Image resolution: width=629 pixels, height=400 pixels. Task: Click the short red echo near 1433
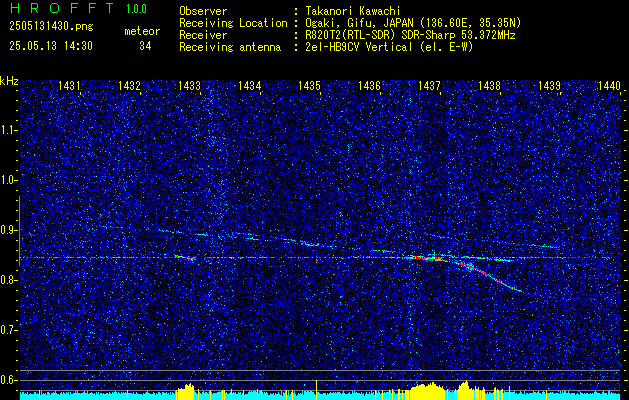click(185, 257)
